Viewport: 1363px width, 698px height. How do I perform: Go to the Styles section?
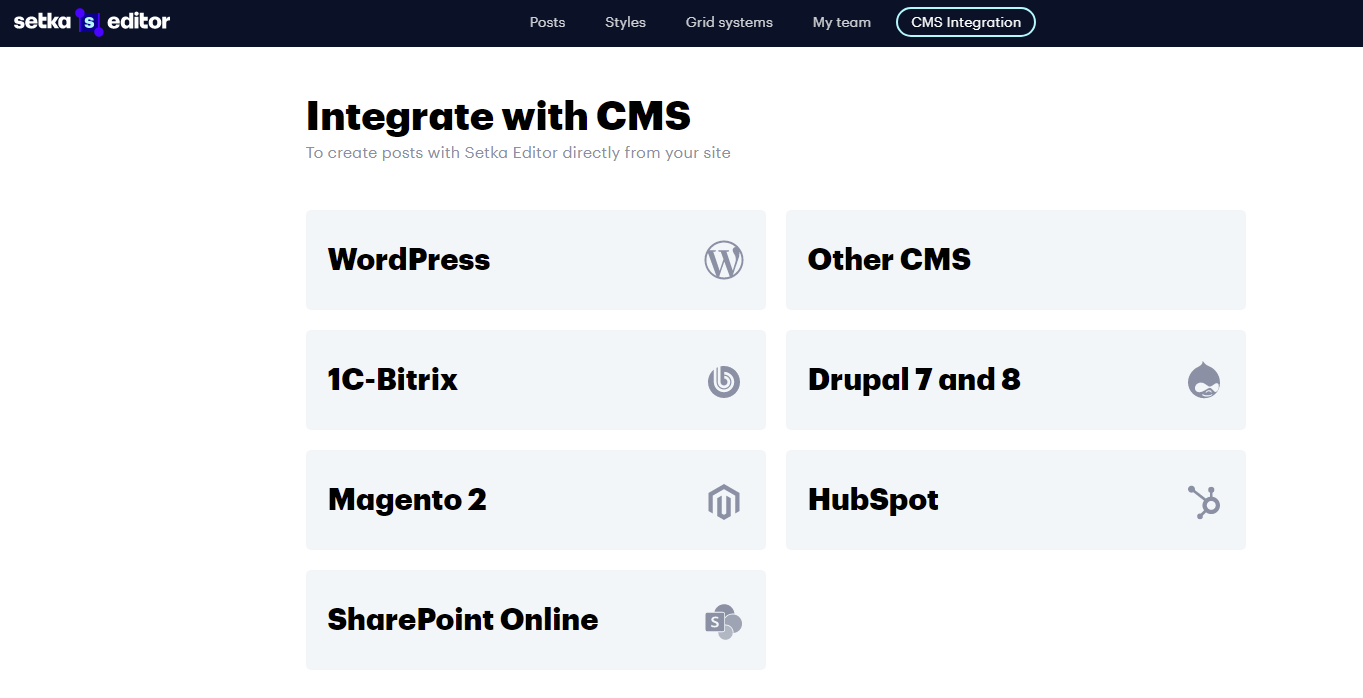625,22
